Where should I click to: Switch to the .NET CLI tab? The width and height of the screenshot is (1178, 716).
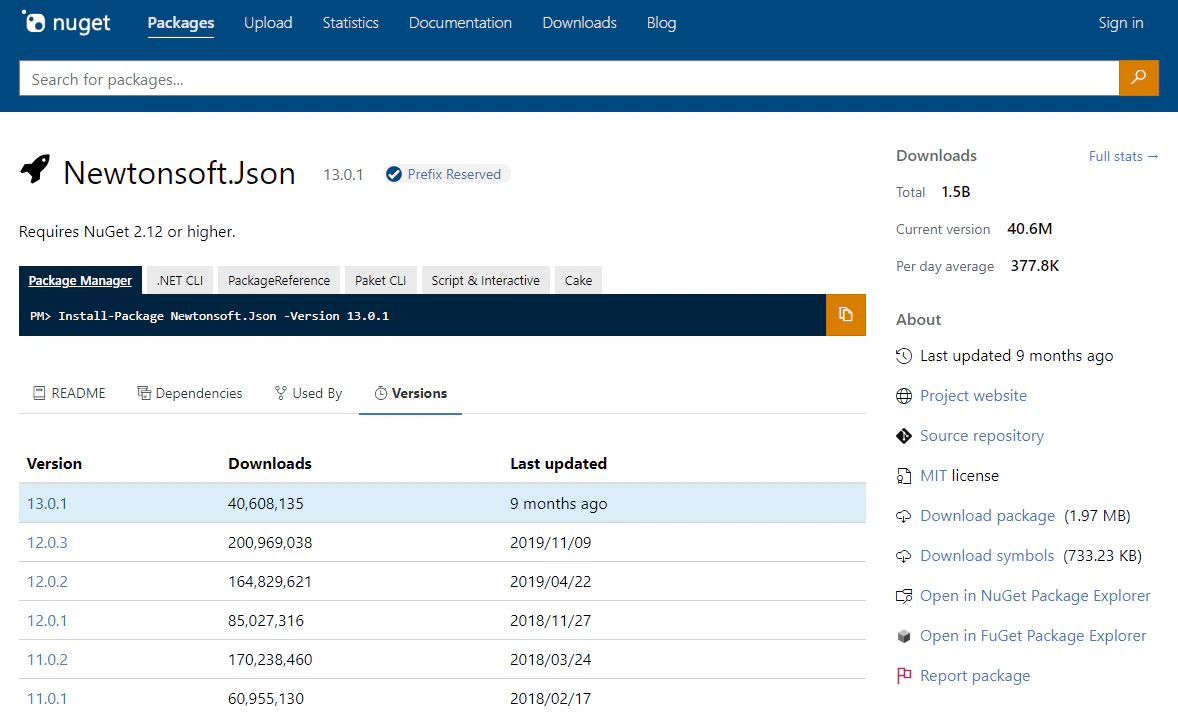coord(180,280)
